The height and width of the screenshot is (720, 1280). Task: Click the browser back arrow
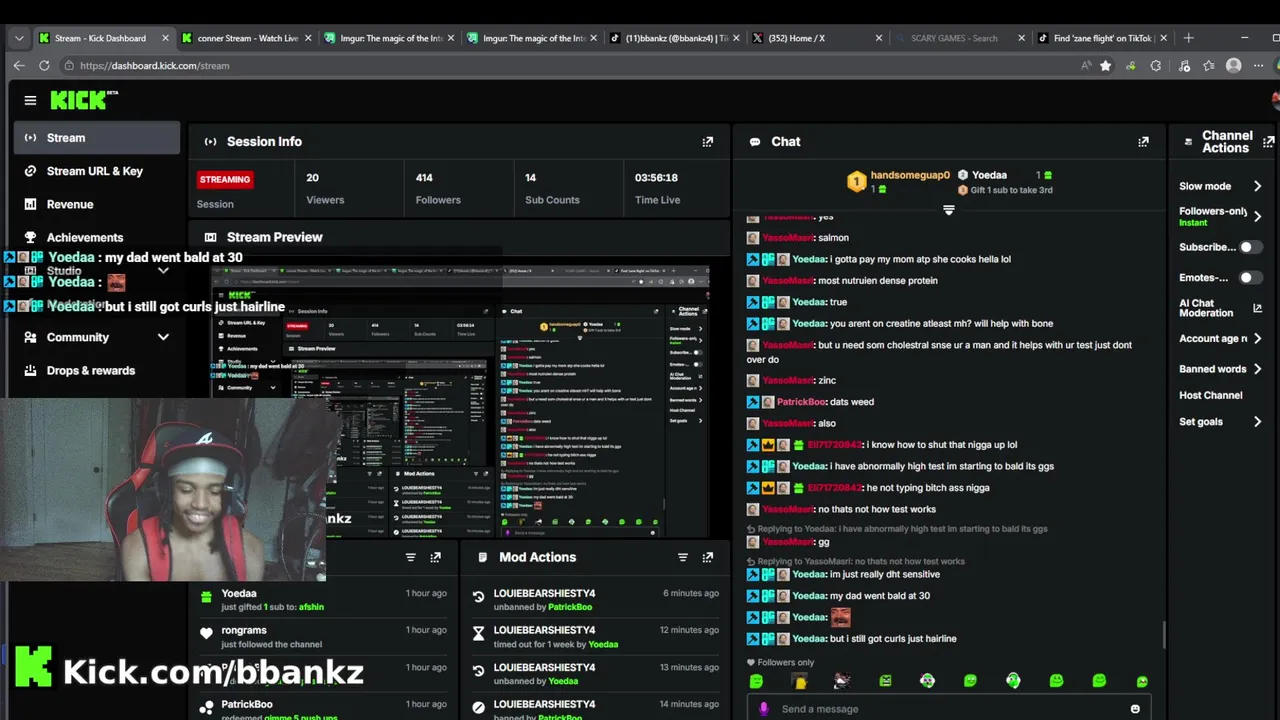[19, 65]
